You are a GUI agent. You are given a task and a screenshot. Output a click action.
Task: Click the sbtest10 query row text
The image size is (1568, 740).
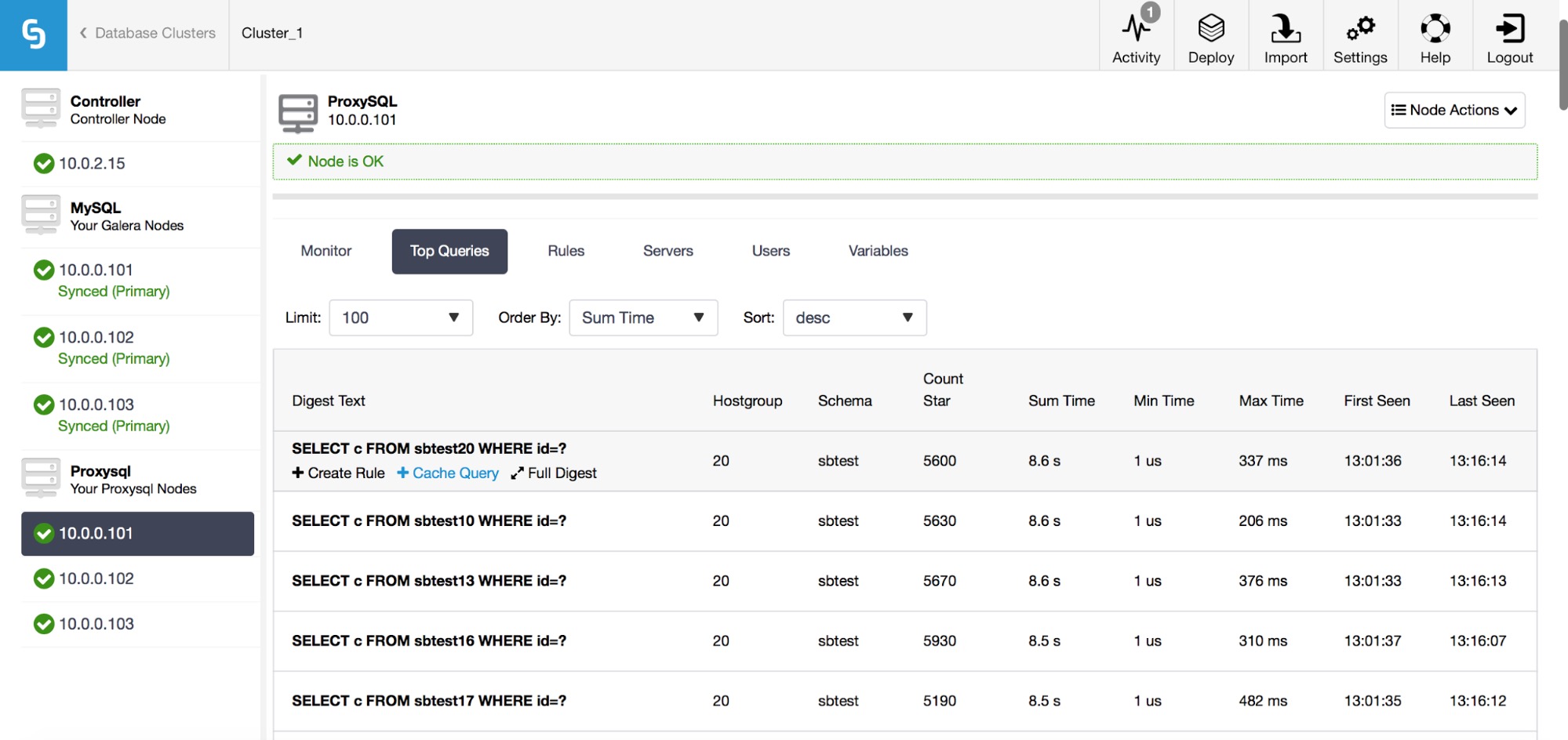[429, 521]
